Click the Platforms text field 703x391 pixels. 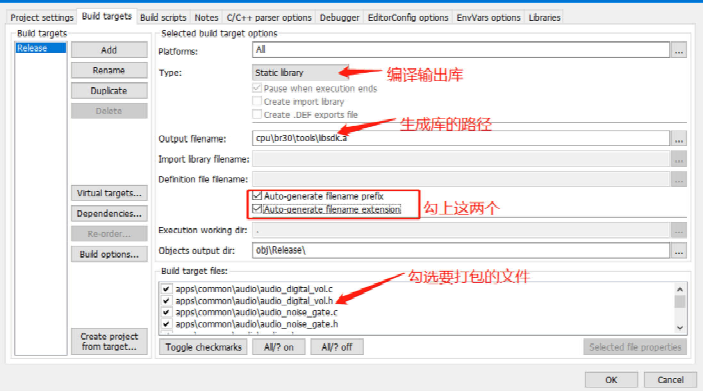(461, 50)
